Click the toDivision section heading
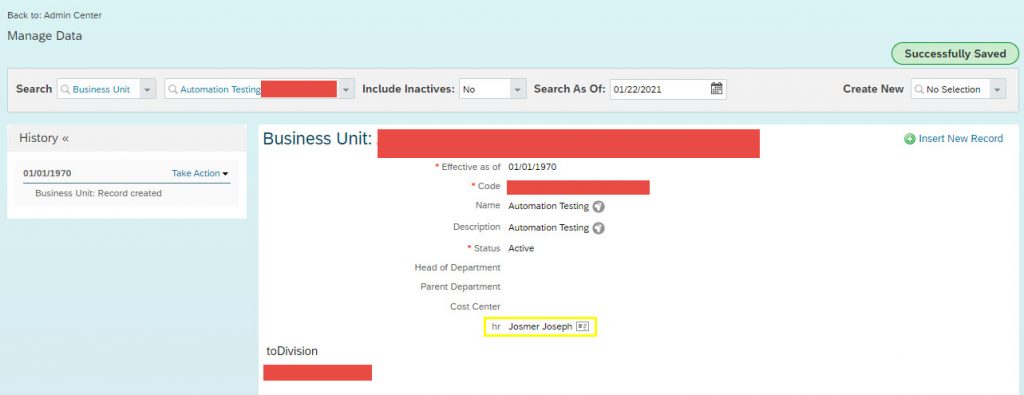The image size is (1024, 395). click(292, 351)
